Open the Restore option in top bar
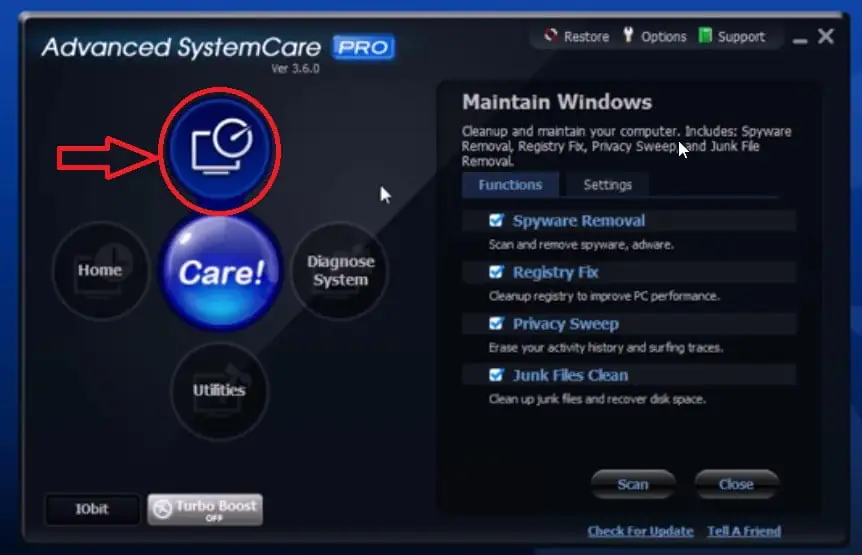 (x=577, y=37)
